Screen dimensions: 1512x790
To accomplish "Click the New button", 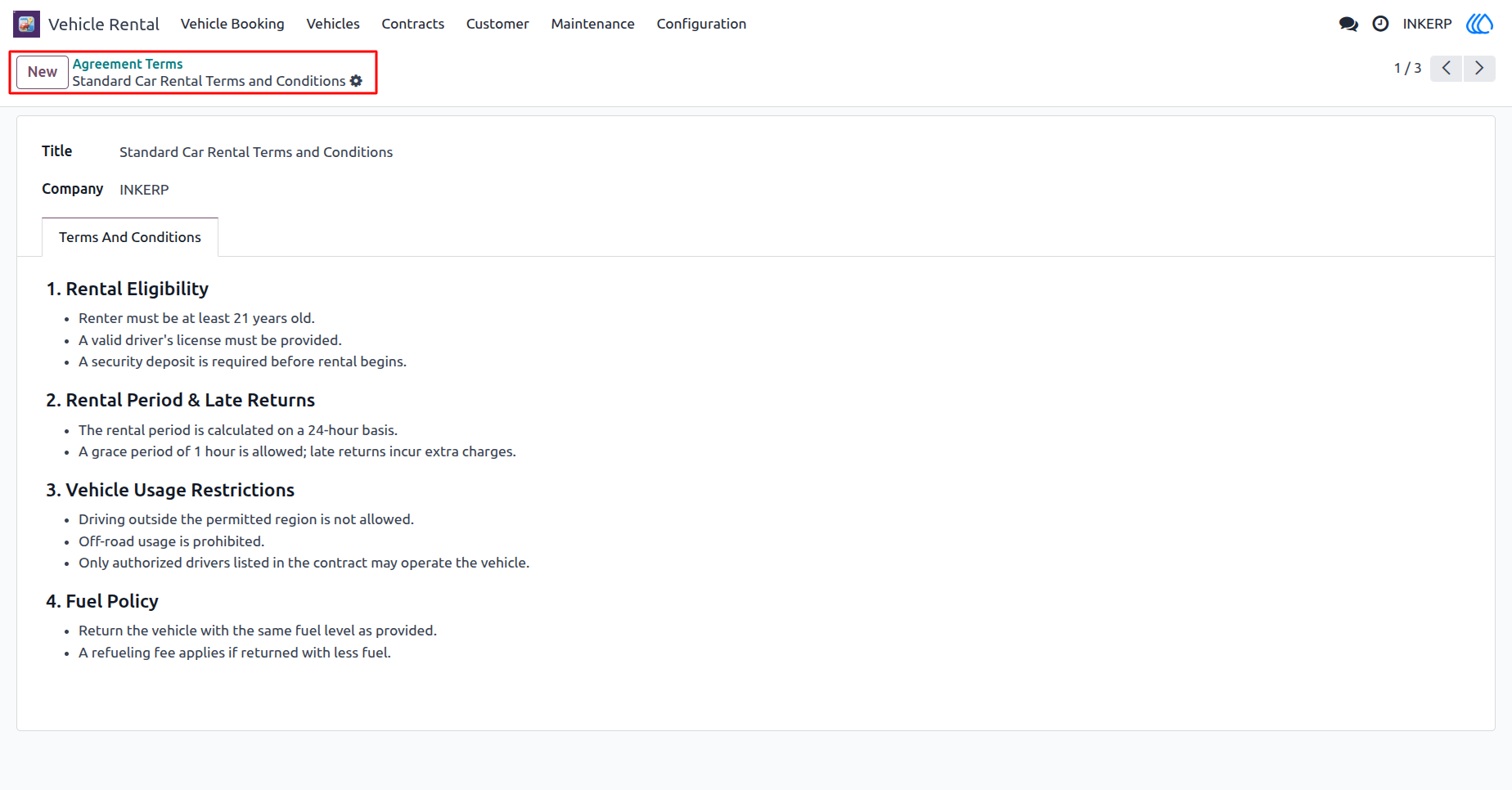I will click(x=43, y=72).
